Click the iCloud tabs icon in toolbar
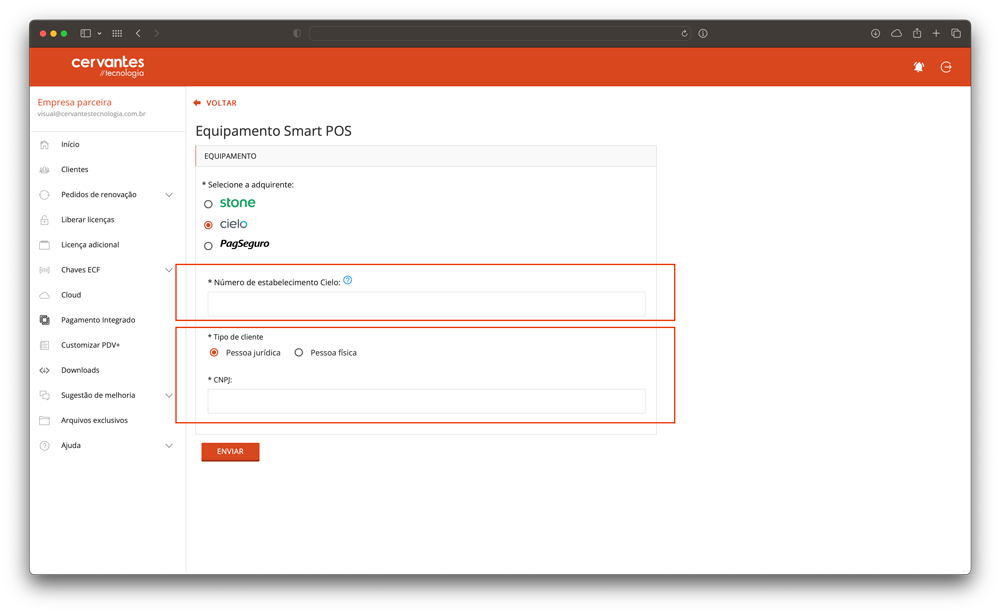 pos(896,33)
